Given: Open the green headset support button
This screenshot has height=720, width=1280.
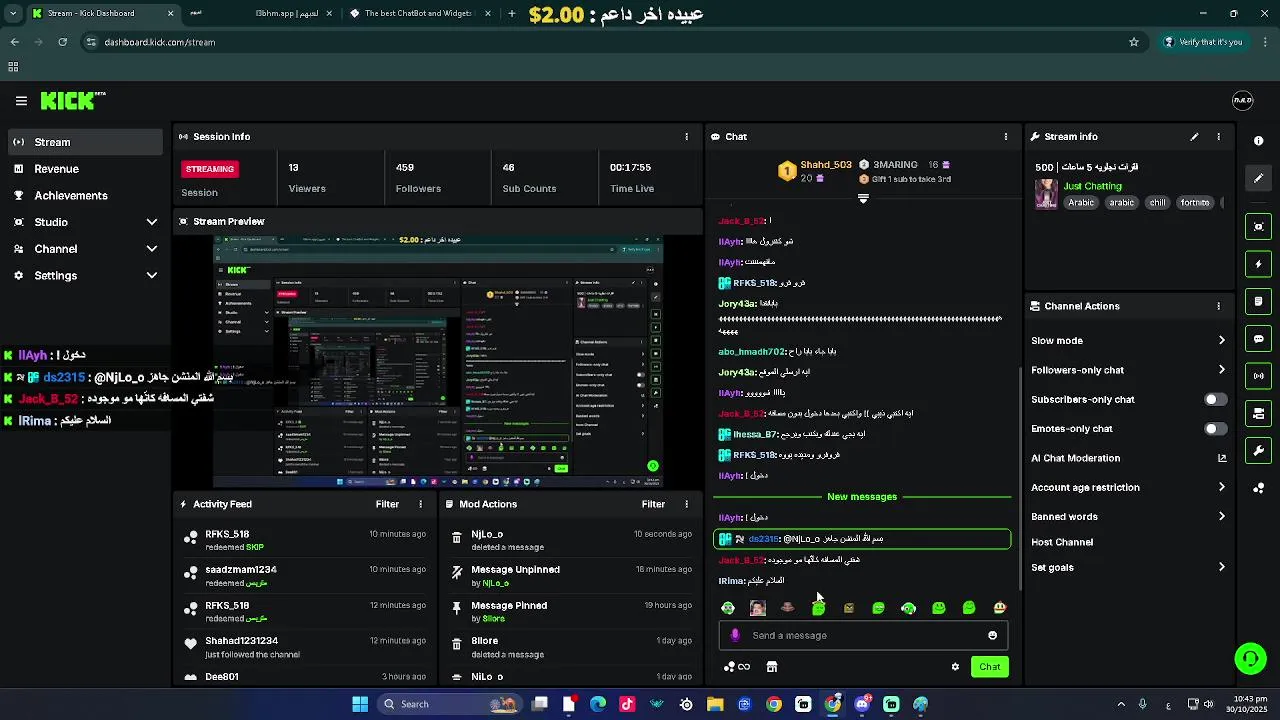Looking at the screenshot, I should tap(1250, 658).
